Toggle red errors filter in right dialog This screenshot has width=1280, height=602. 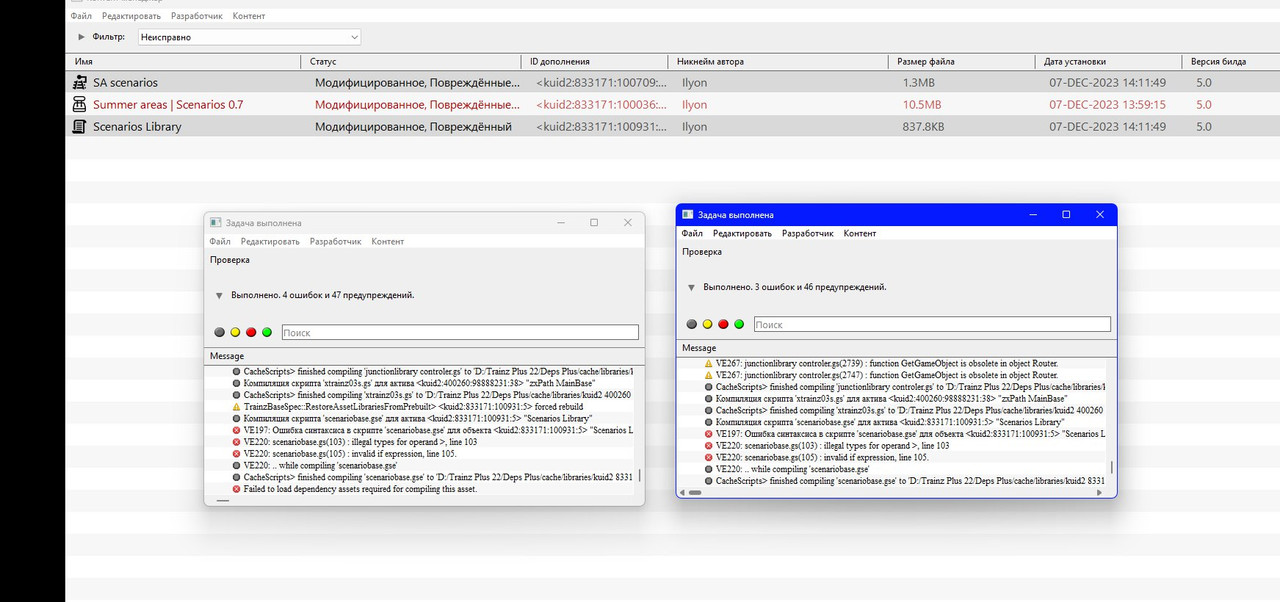pyautogui.click(x=723, y=324)
